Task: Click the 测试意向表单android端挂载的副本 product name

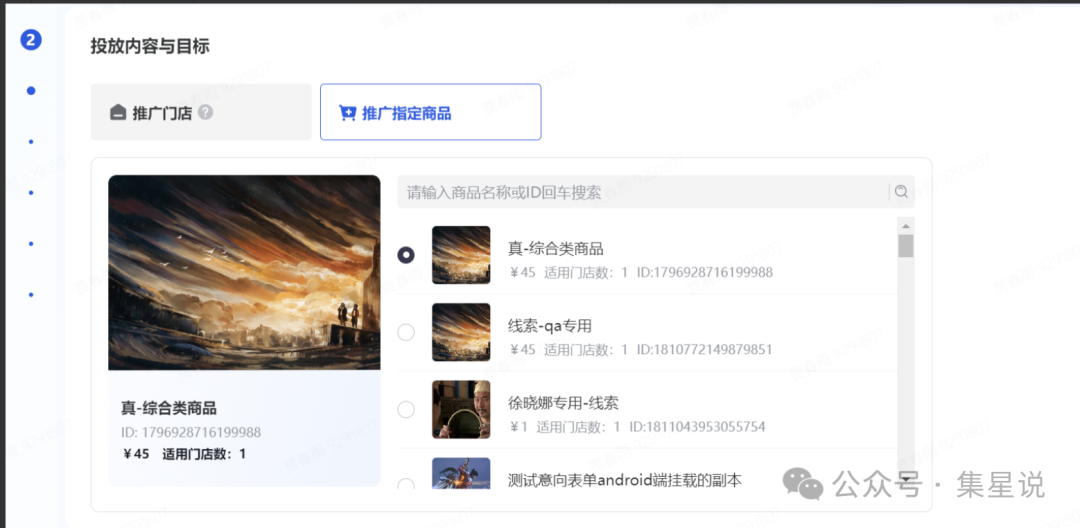Action: [x=625, y=480]
